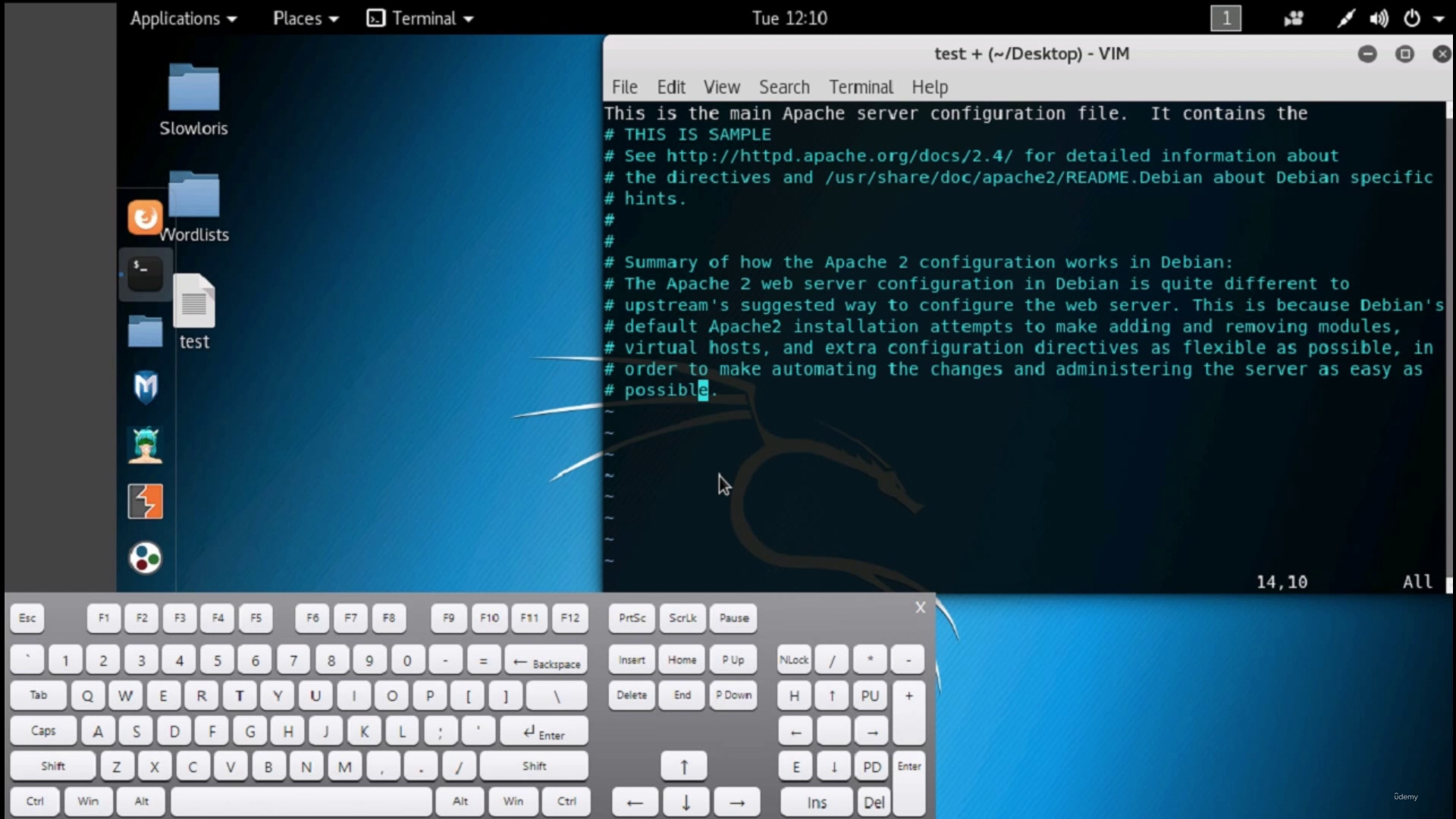Open the Edit menu in VIM window
Screen dimensions: 1456x819
pos(671,87)
